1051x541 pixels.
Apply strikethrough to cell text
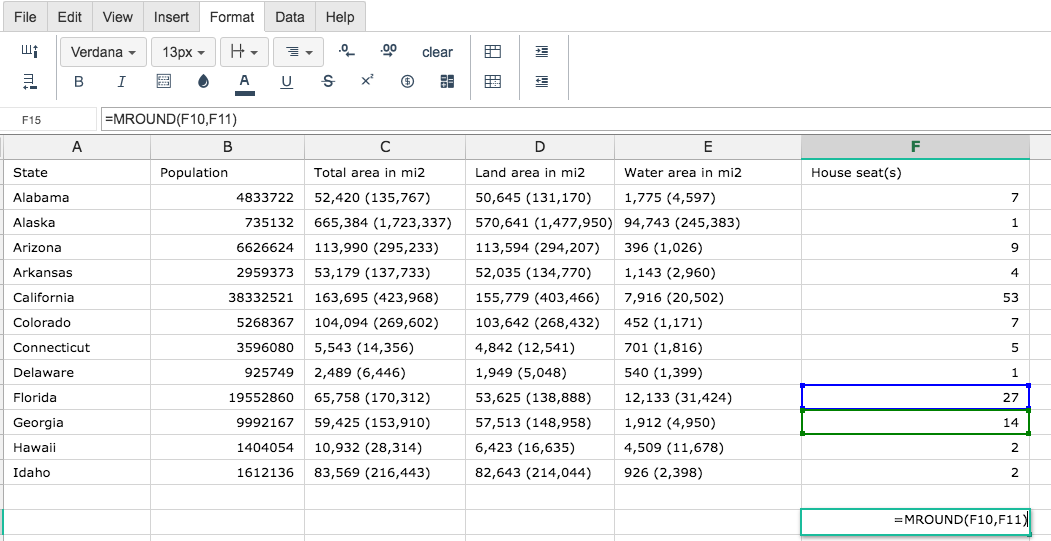click(x=328, y=82)
